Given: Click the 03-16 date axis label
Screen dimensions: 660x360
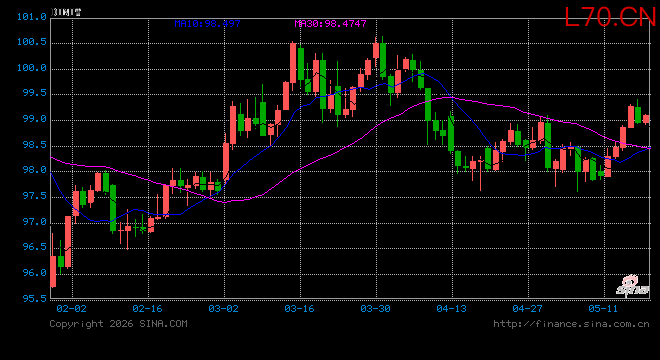Looking at the screenshot, I should pyautogui.click(x=299, y=309).
